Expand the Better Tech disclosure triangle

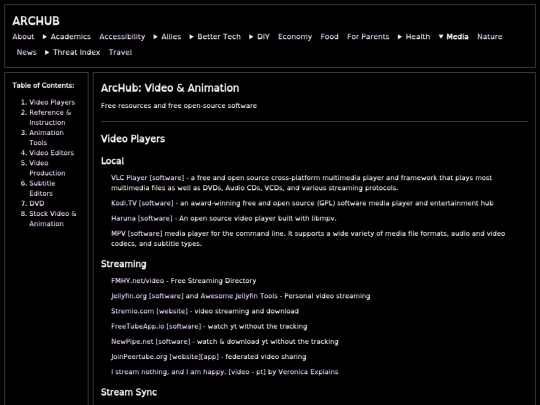(x=191, y=37)
